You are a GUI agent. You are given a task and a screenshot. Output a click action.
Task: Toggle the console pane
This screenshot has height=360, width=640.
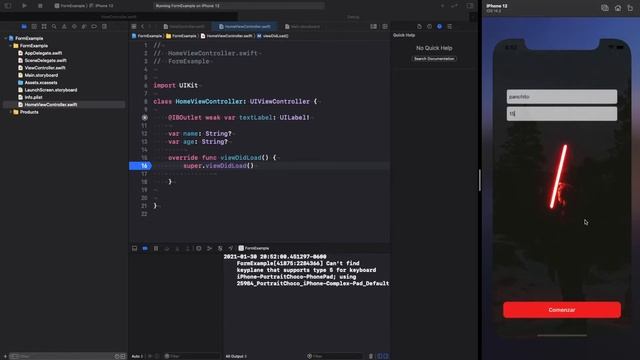point(386,356)
